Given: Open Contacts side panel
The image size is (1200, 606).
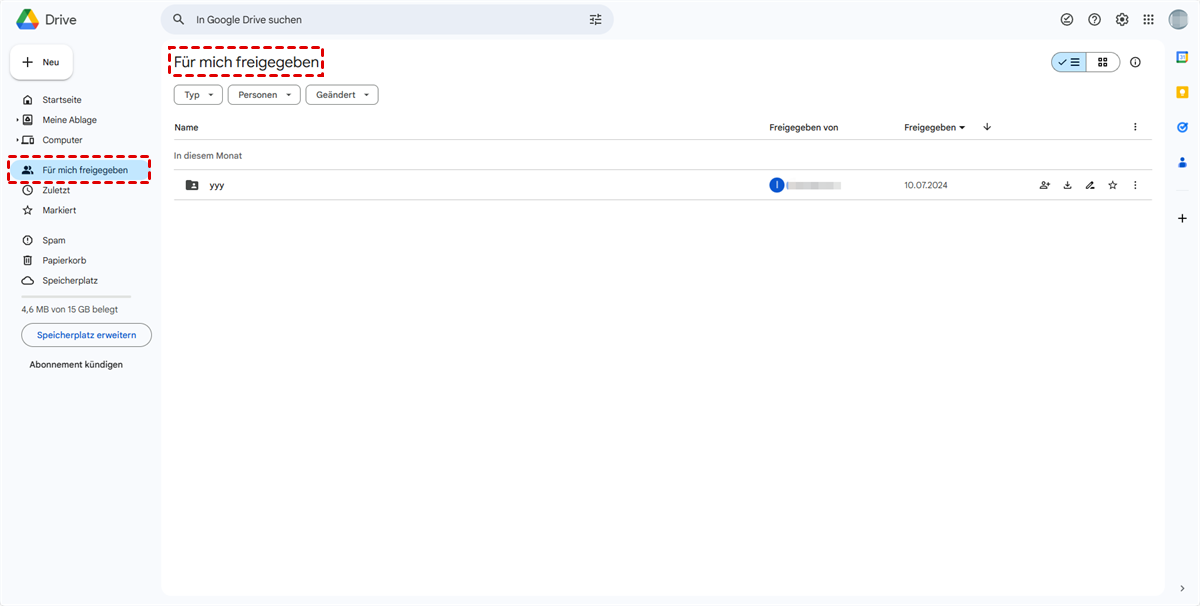Looking at the screenshot, I should pos(1182,162).
